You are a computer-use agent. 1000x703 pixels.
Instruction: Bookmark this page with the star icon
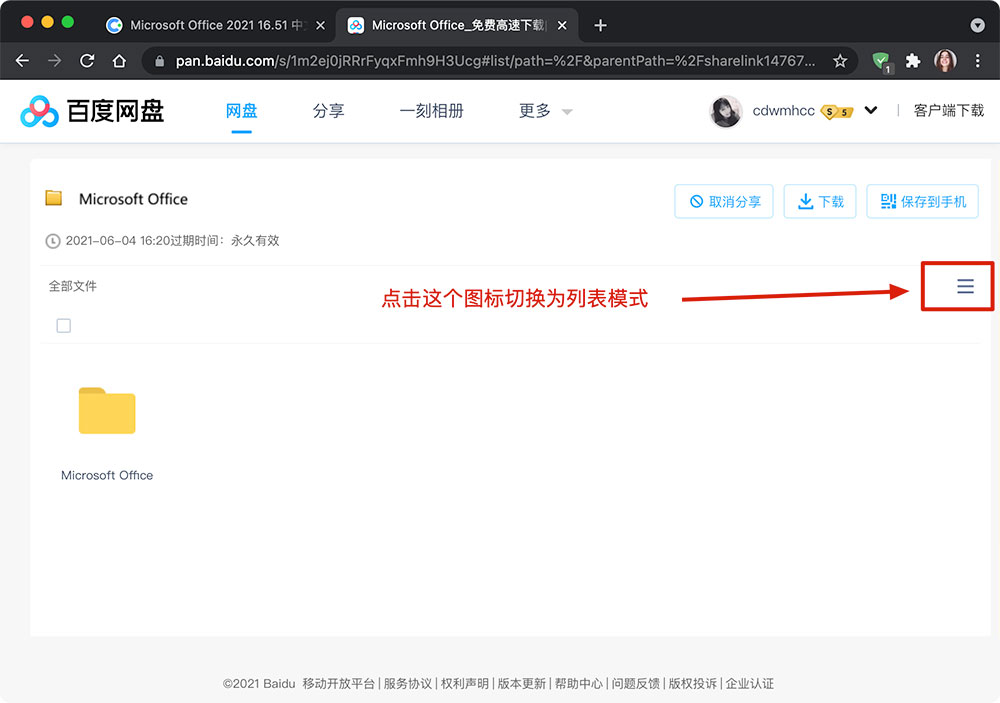840,61
